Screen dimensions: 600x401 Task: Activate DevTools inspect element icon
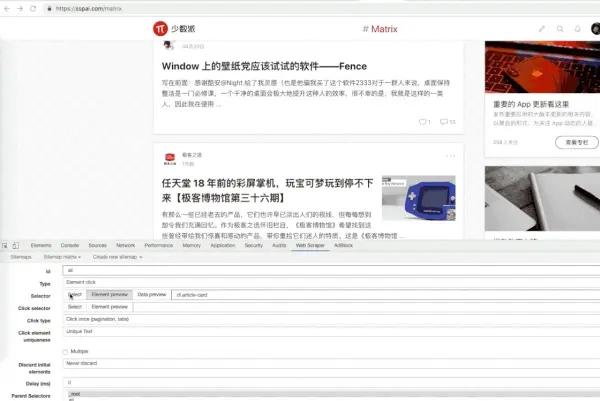point(5,245)
